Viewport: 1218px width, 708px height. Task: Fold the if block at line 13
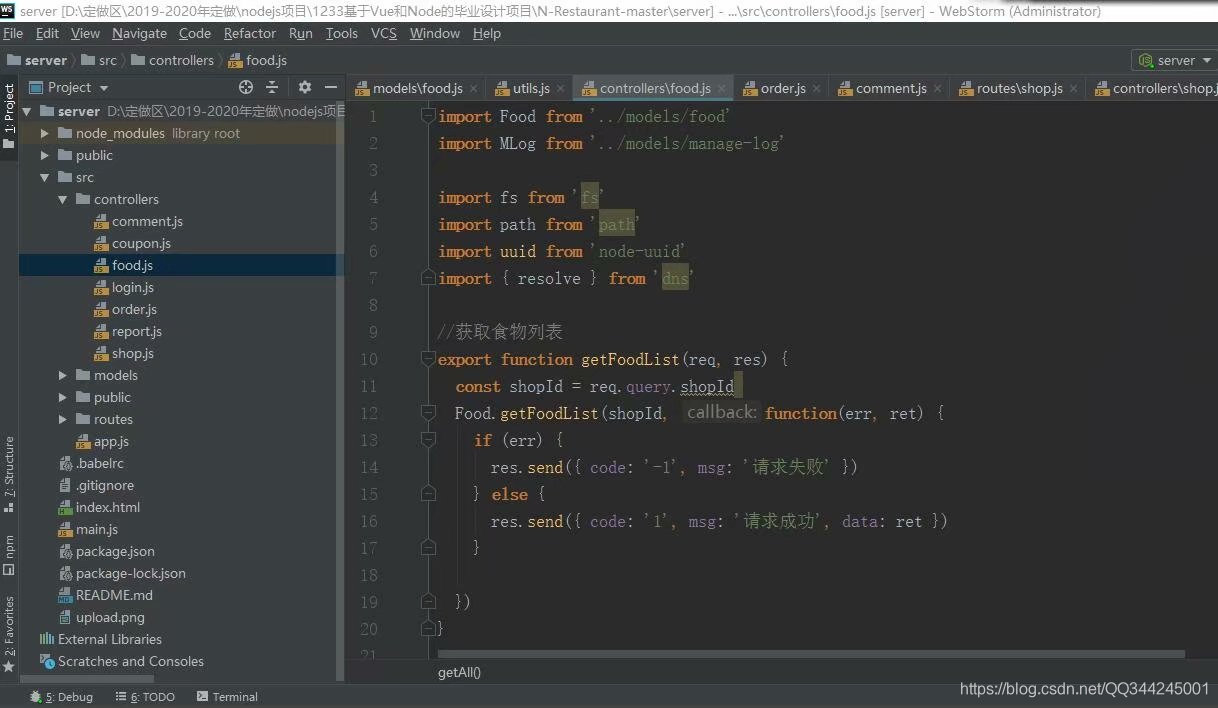(x=429, y=440)
